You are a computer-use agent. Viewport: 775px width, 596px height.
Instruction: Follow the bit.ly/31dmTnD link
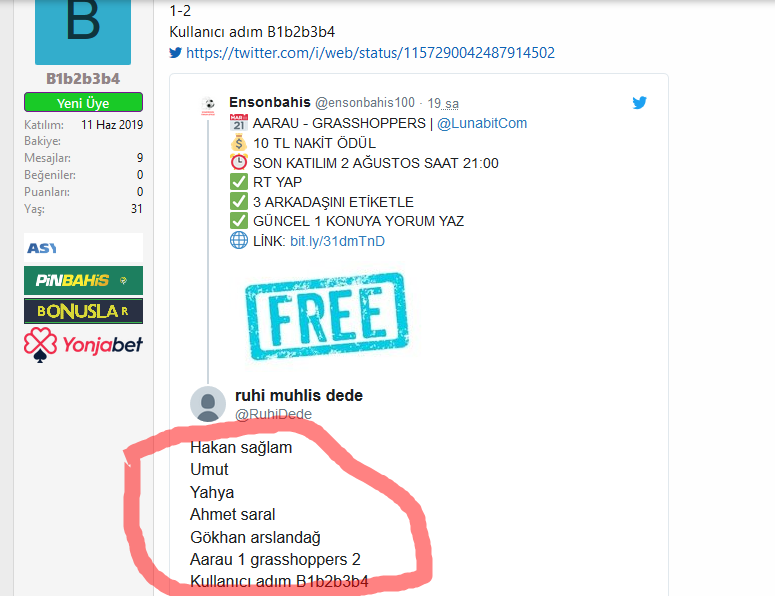point(337,241)
